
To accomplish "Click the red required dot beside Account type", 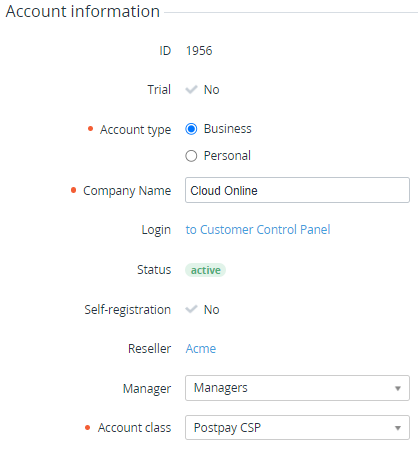I will coord(90,129).
